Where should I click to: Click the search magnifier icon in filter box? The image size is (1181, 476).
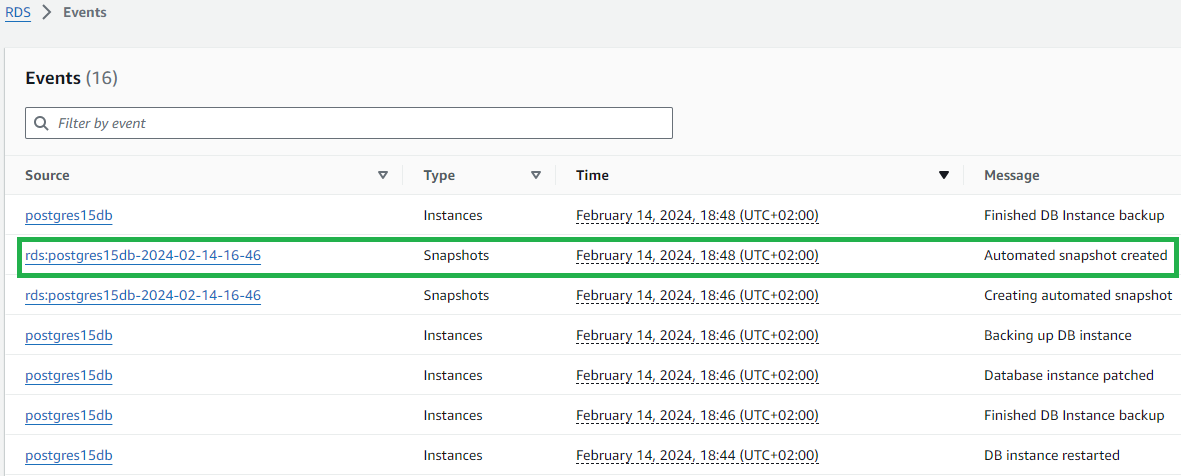[x=41, y=123]
